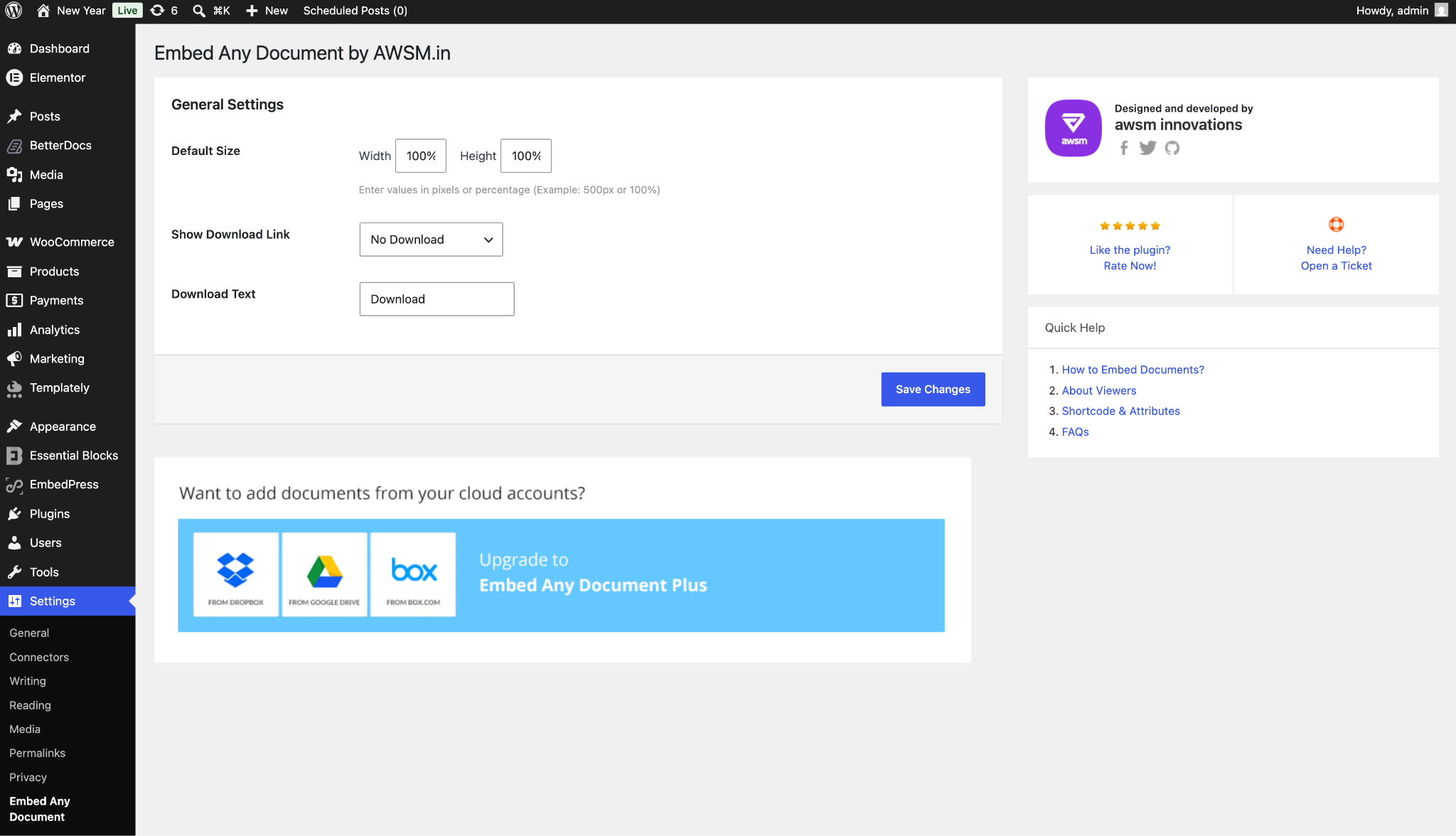Open the Writing settings submenu item
This screenshot has width=1456, height=836.
pyautogui.click(x=28, y=681)
